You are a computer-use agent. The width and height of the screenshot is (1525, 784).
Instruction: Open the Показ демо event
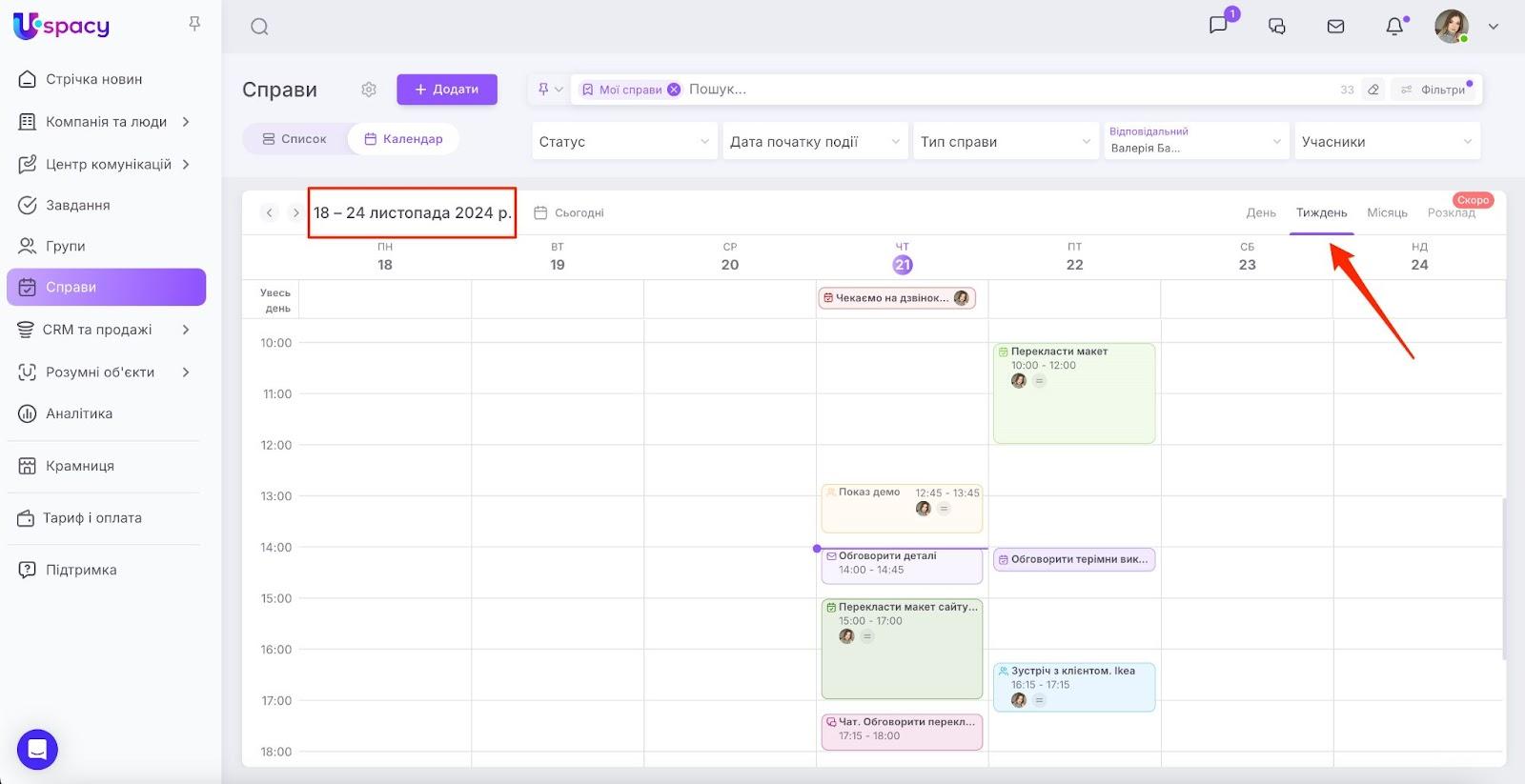click(902, 508)
